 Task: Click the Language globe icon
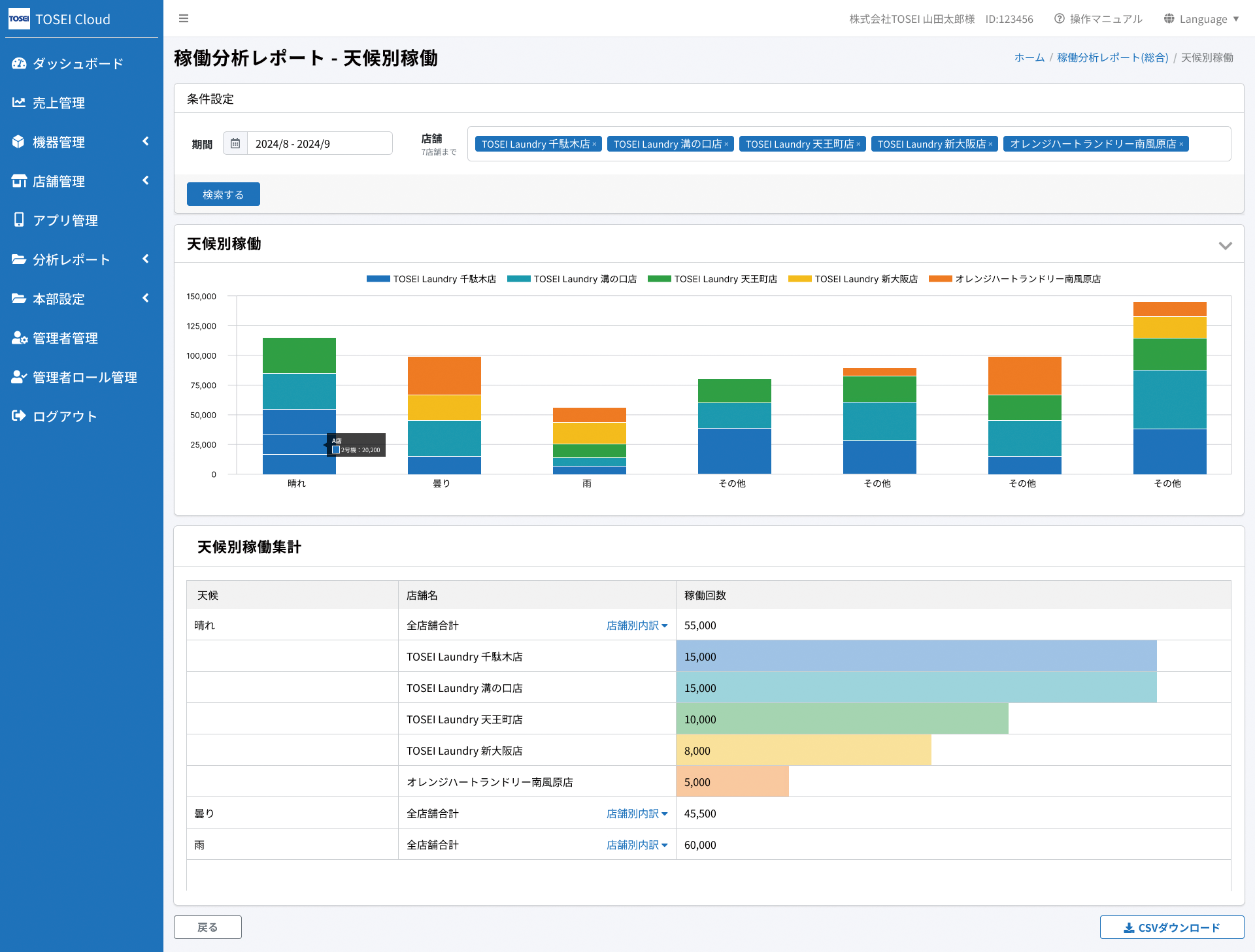1169,18
